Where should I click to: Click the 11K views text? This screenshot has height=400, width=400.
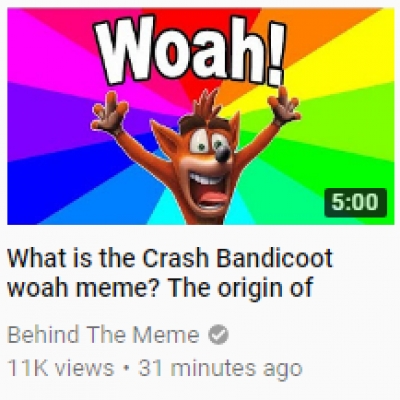point(60,368)
